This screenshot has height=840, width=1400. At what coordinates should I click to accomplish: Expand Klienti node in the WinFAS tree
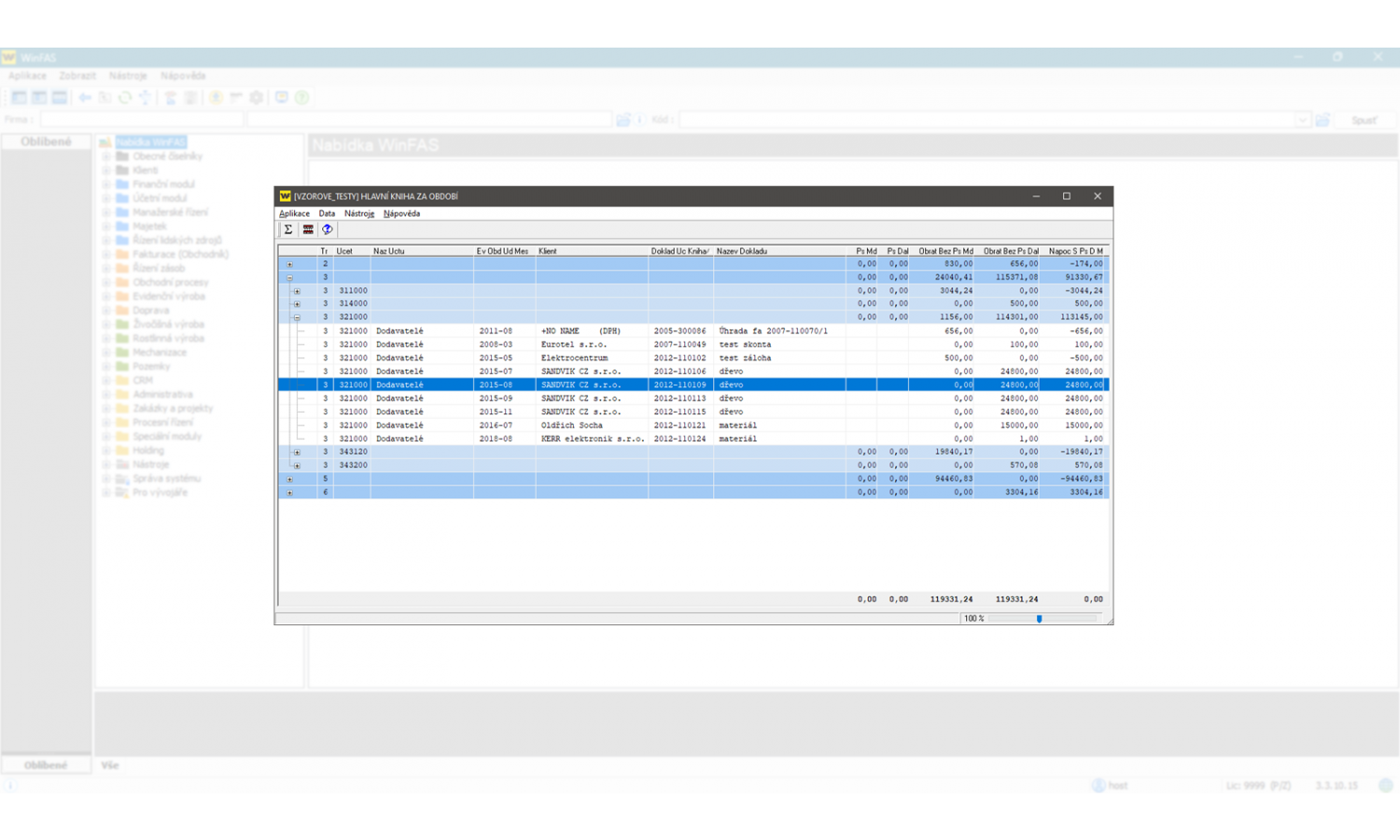[x=106, y=170]
